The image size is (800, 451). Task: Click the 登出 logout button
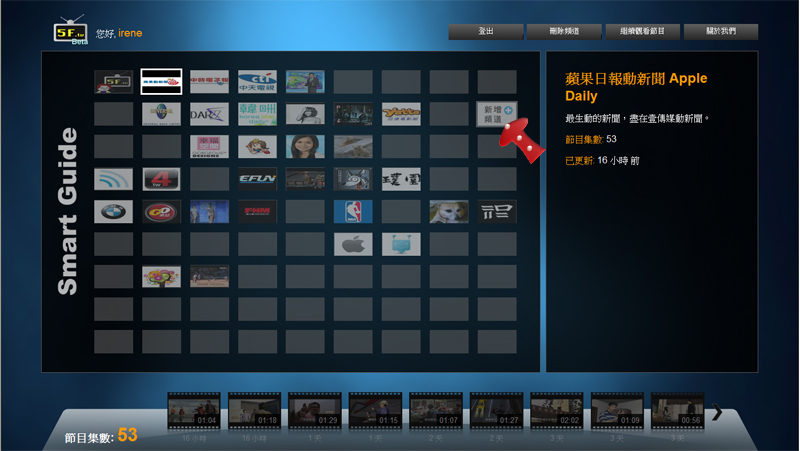(486, 32)
